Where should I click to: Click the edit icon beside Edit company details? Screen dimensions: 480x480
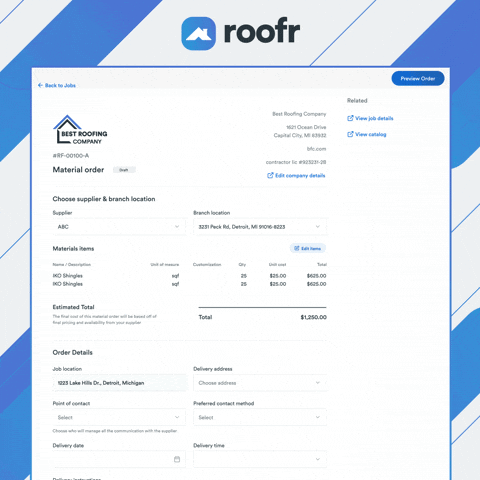coord(270,175)
